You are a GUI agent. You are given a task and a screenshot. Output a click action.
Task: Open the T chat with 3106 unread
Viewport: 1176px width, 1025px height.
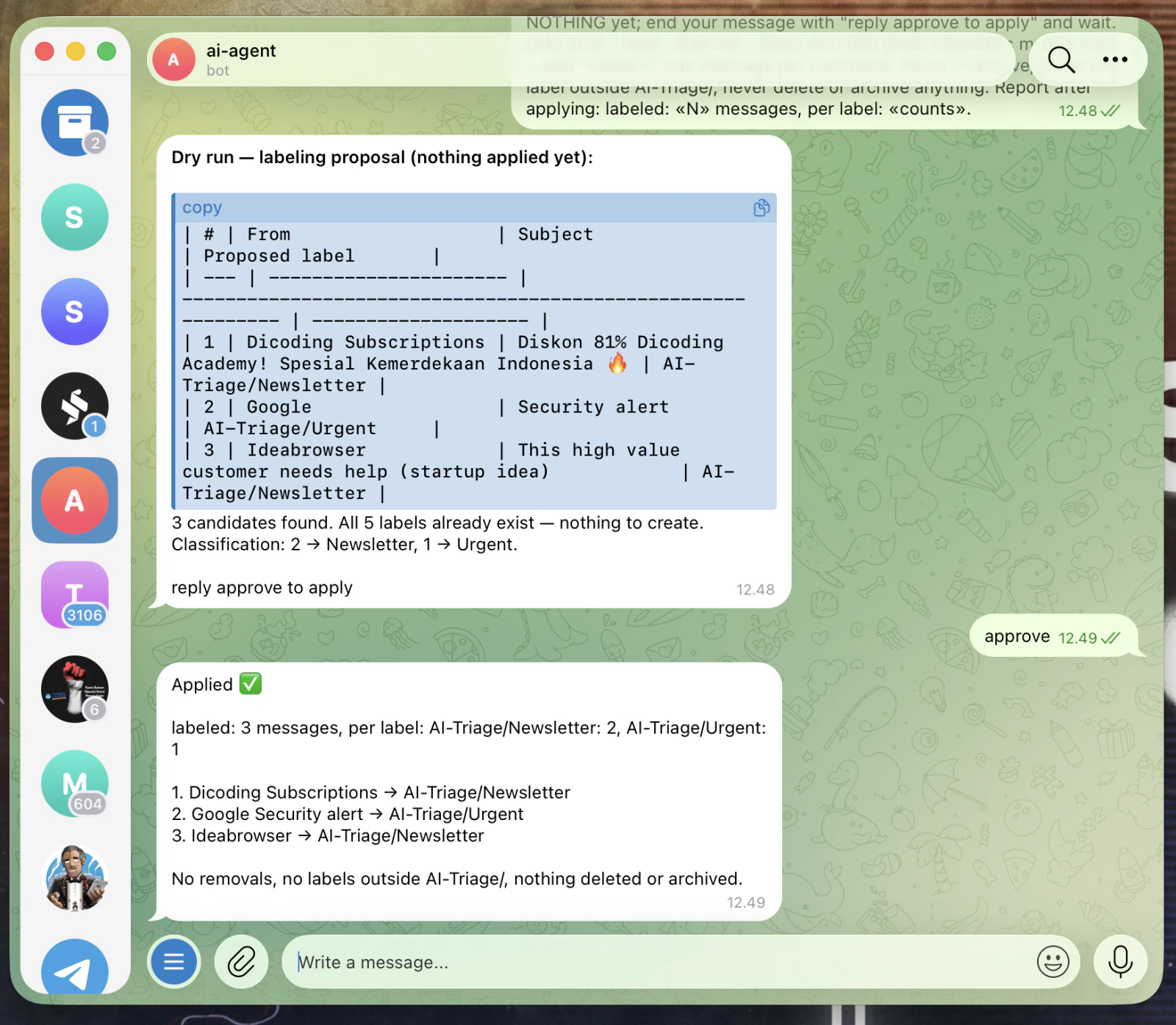75,595
